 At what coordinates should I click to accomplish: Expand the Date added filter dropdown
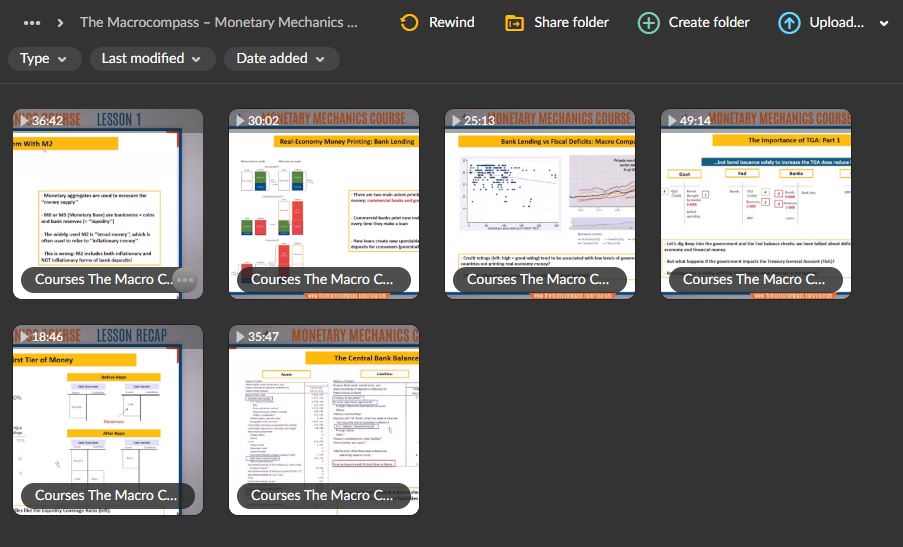point(280,59)
